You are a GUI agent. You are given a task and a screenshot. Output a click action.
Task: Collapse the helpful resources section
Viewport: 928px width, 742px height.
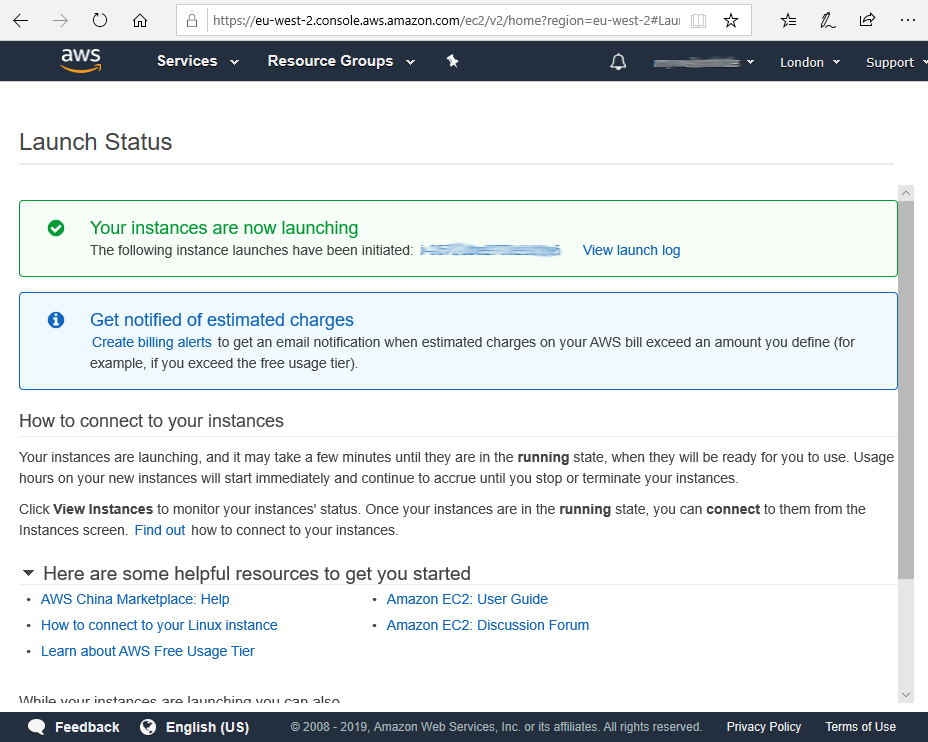[28, 573]
